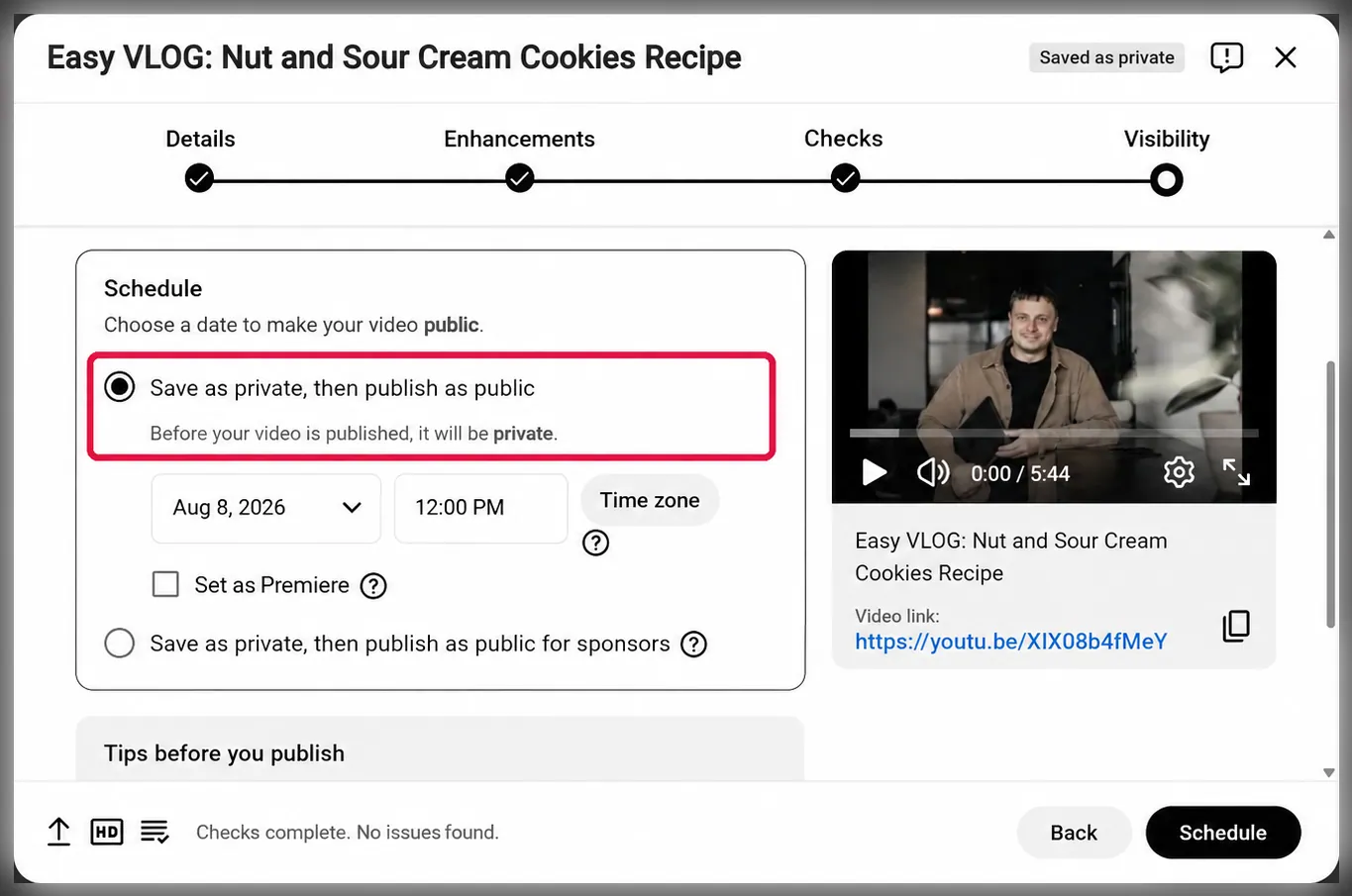The height and width of the screenshot is (896, 1352).
Task: Play the video preview
Action: (x=874, y=472)
